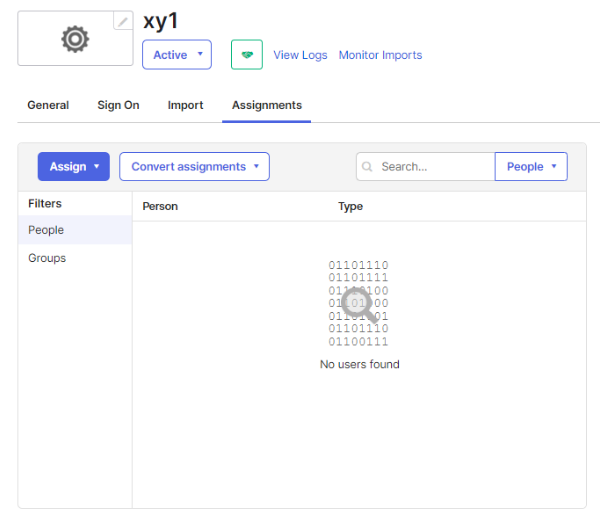
Task: Select the People filter in sidebar
Action: click(46, 230)
